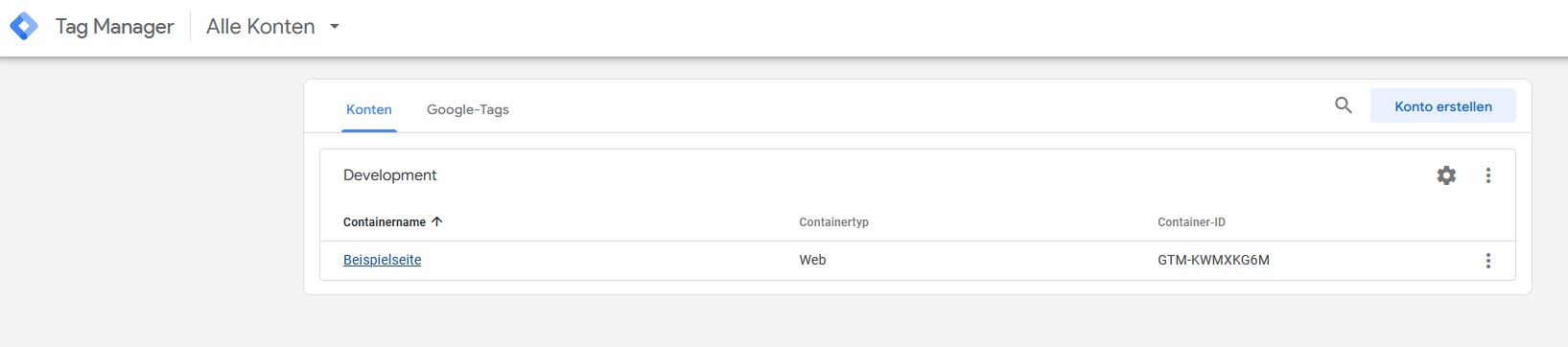Viewport: 1568px width, 347px height.
Task: Click the sort arrow beside Containername
Action: (437, 221)
